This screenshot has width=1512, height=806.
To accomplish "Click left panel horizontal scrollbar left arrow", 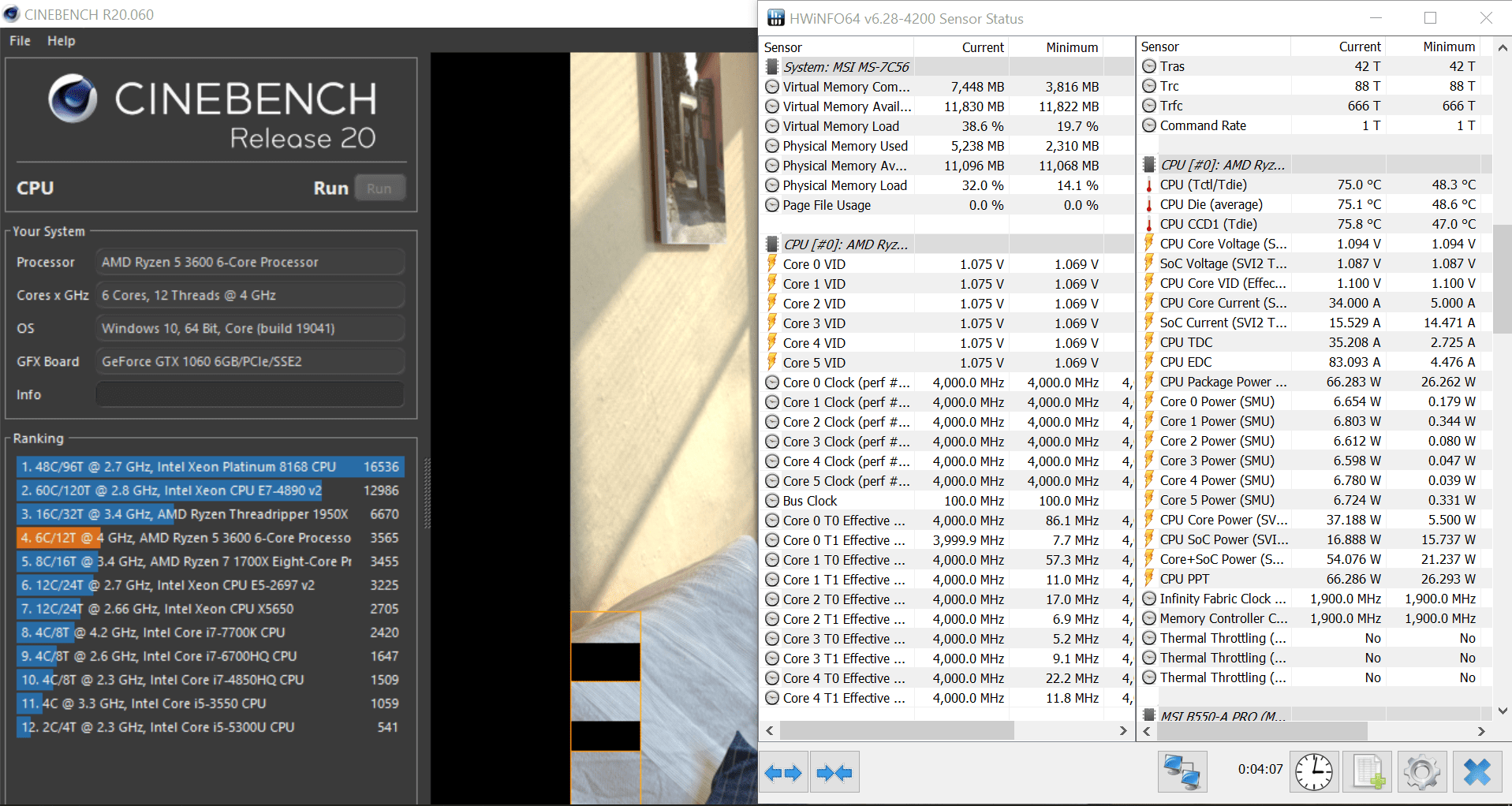I will [770, 731].
